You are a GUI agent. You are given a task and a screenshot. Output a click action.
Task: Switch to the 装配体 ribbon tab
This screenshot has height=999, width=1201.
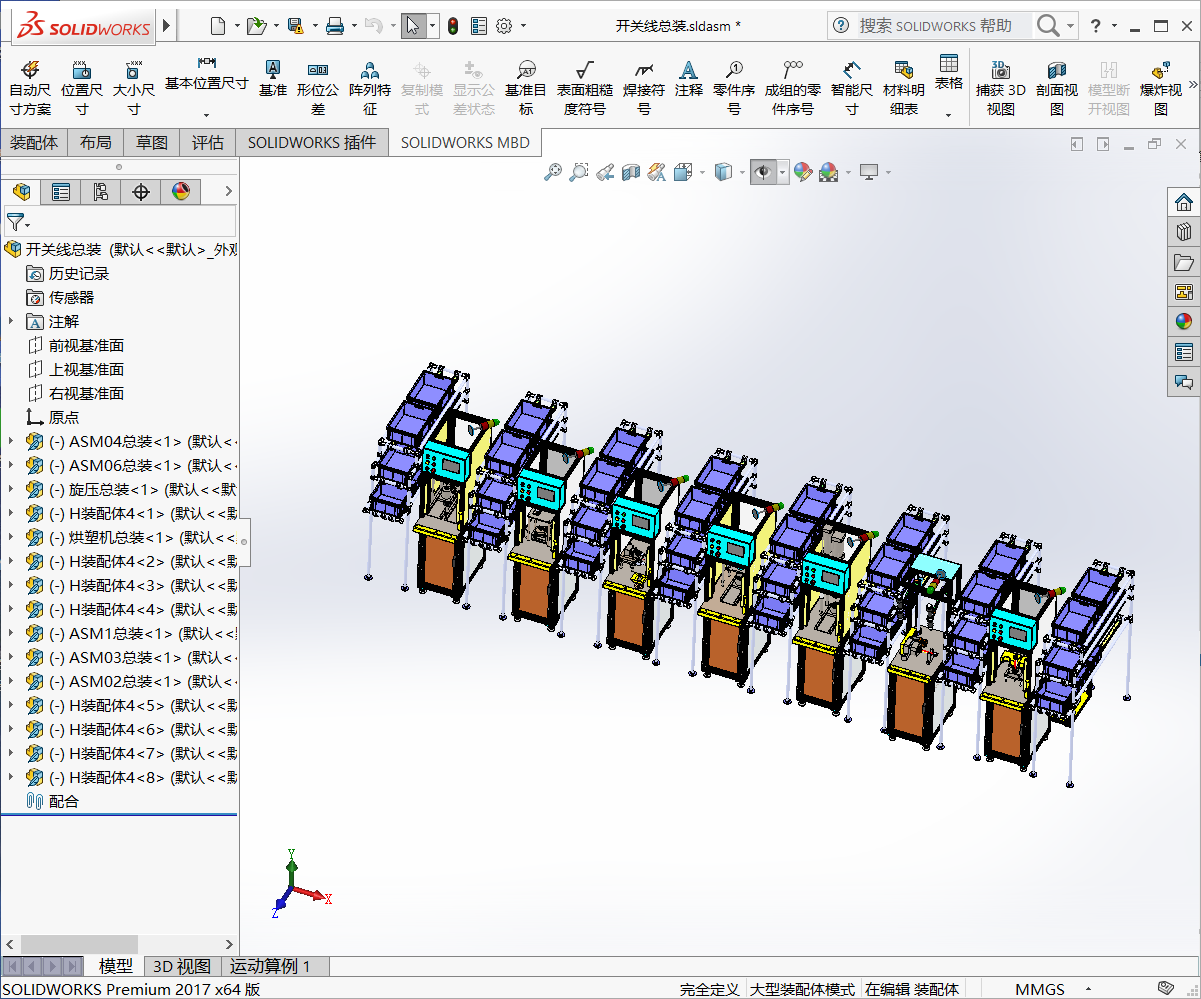[x=34, y=143]
